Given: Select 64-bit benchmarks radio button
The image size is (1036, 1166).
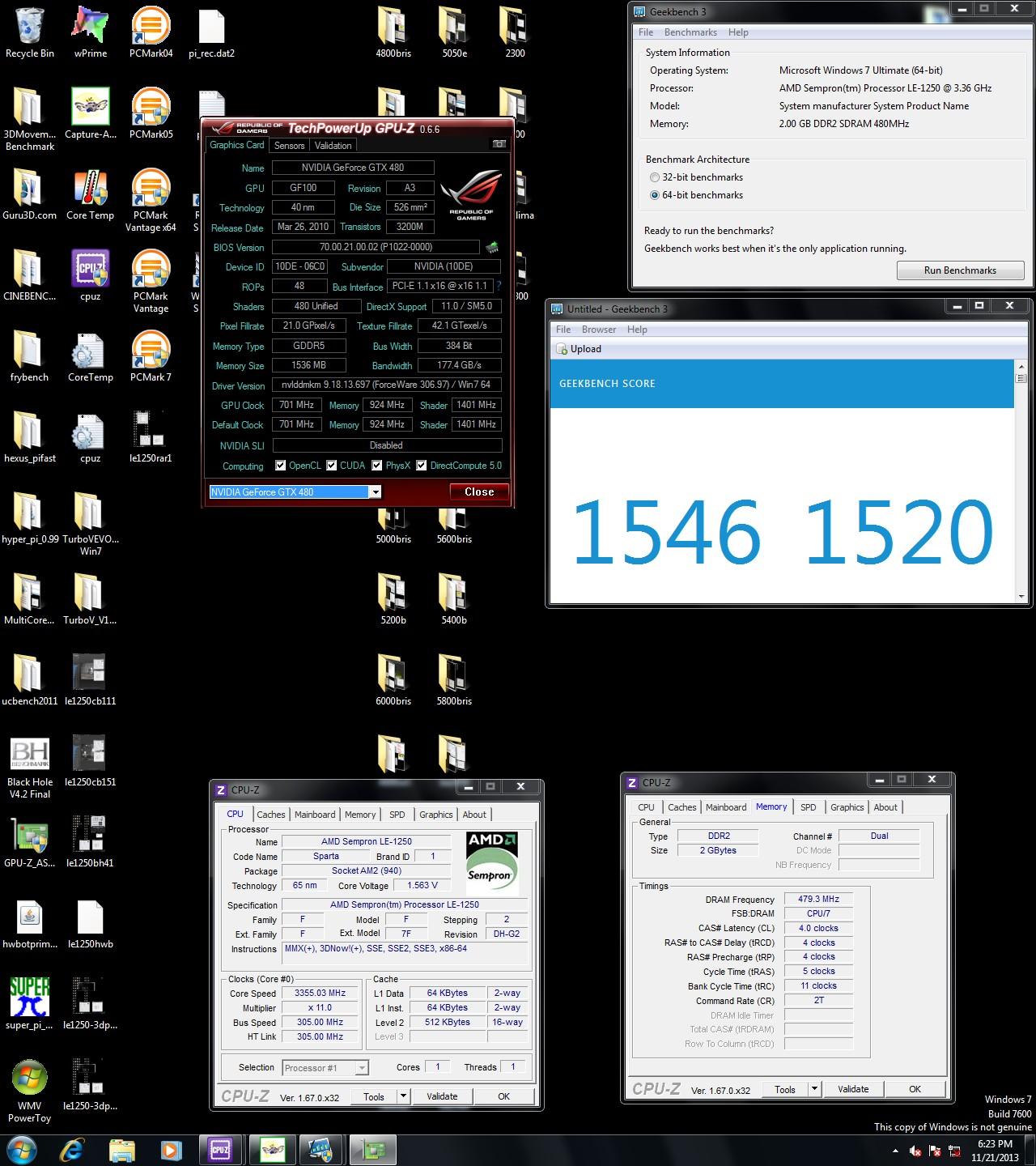Looking at the screenshot, I should coord(655,195).
